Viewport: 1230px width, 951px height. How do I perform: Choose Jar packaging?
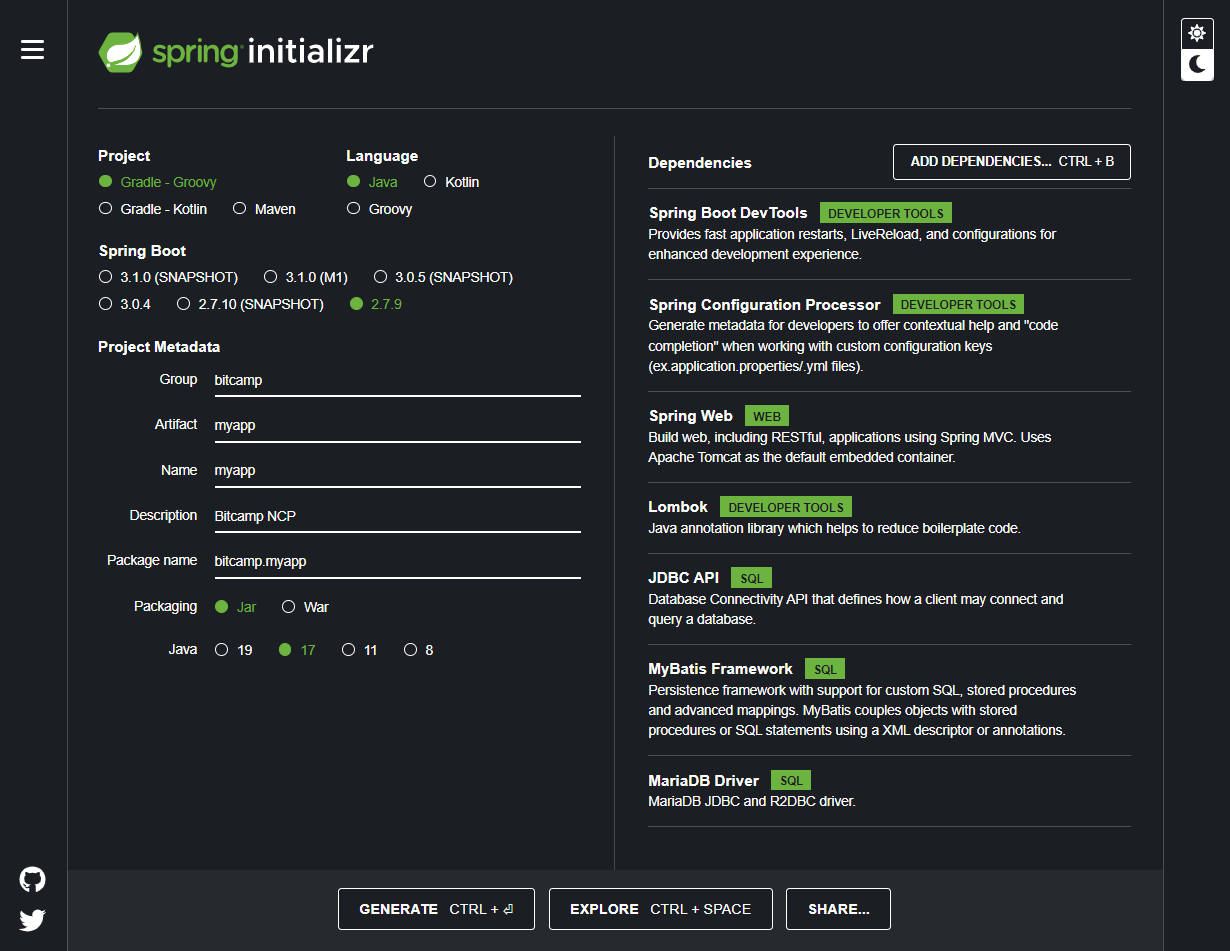click(x=236, y=607)
